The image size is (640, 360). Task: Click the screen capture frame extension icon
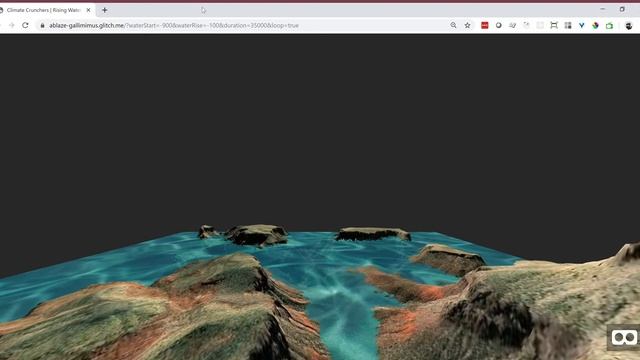554,25
